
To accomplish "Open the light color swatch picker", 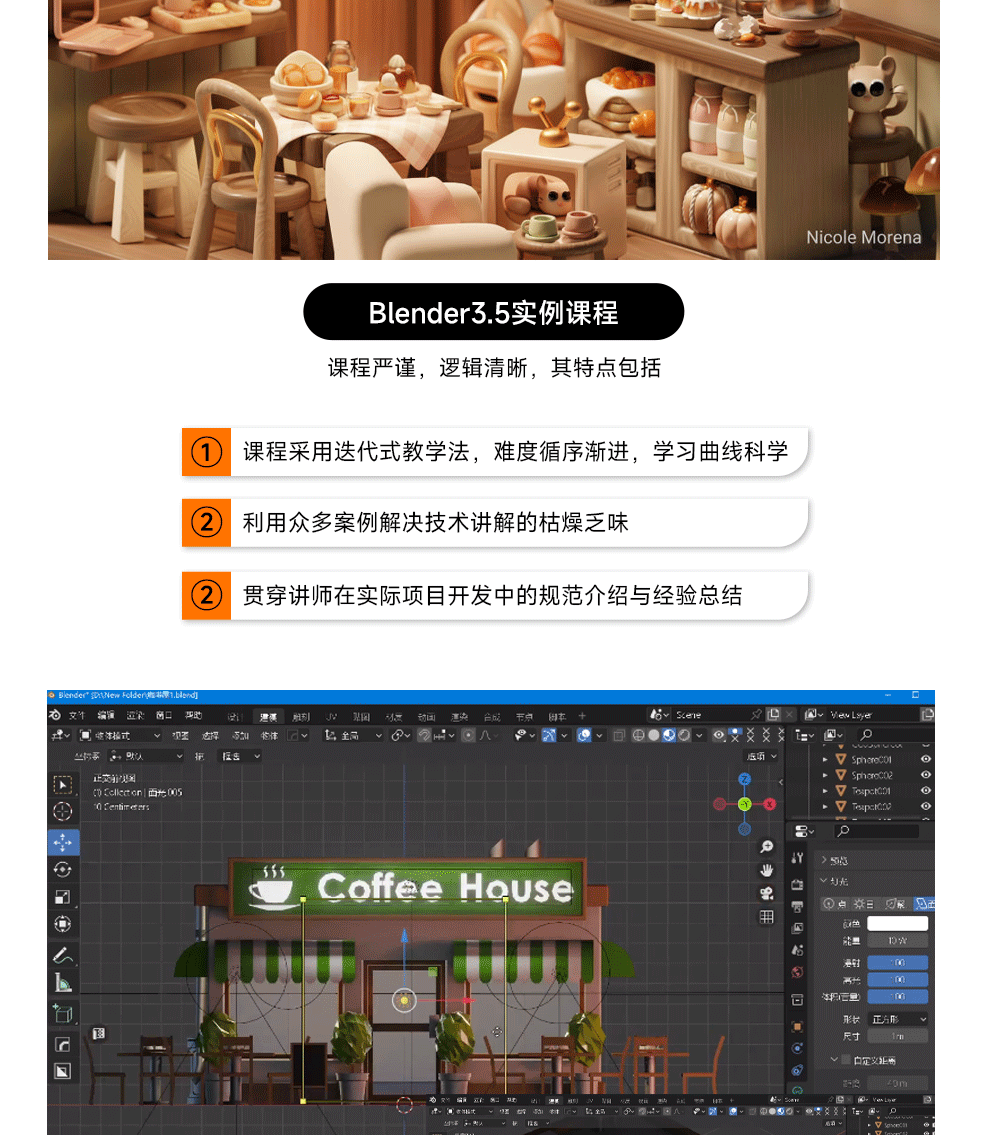I will pyautogui.click(x=897, y=923).
